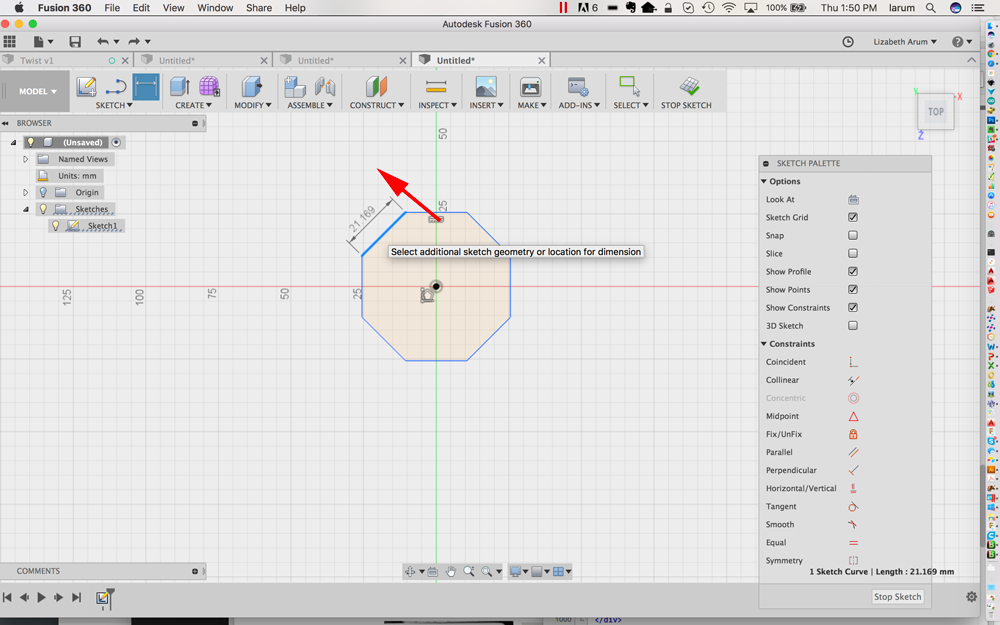Open the ASSEMBLE dropdown menu
This screenshot has width=1000, height=625.
[x=310, y=105]
